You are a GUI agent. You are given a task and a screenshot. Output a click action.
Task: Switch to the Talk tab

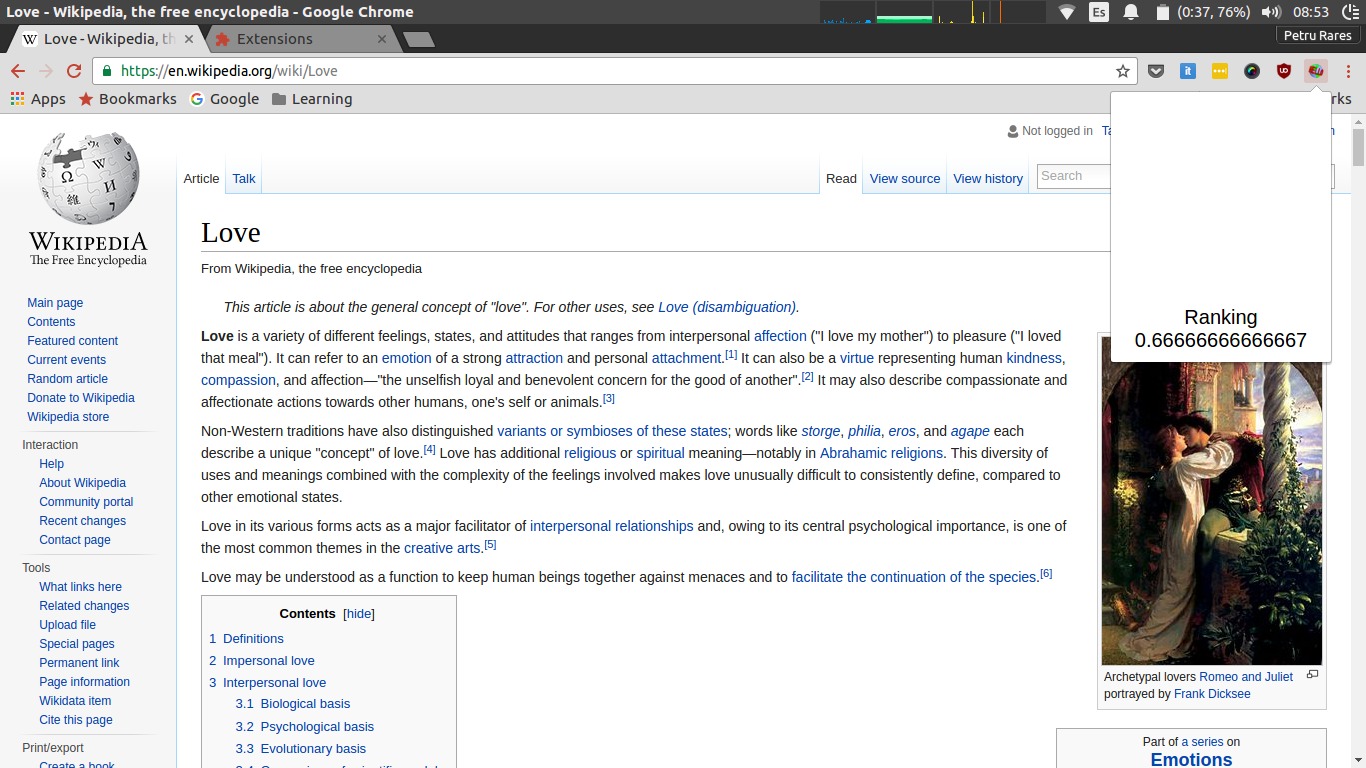244,178
